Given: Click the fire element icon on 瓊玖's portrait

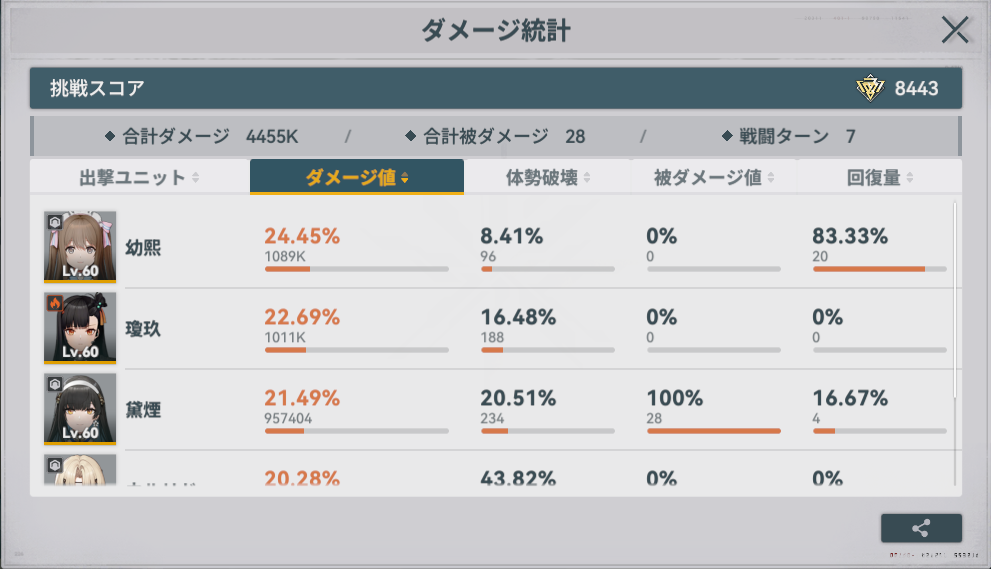Looking at the screenshot, I should tap(55, 302).
